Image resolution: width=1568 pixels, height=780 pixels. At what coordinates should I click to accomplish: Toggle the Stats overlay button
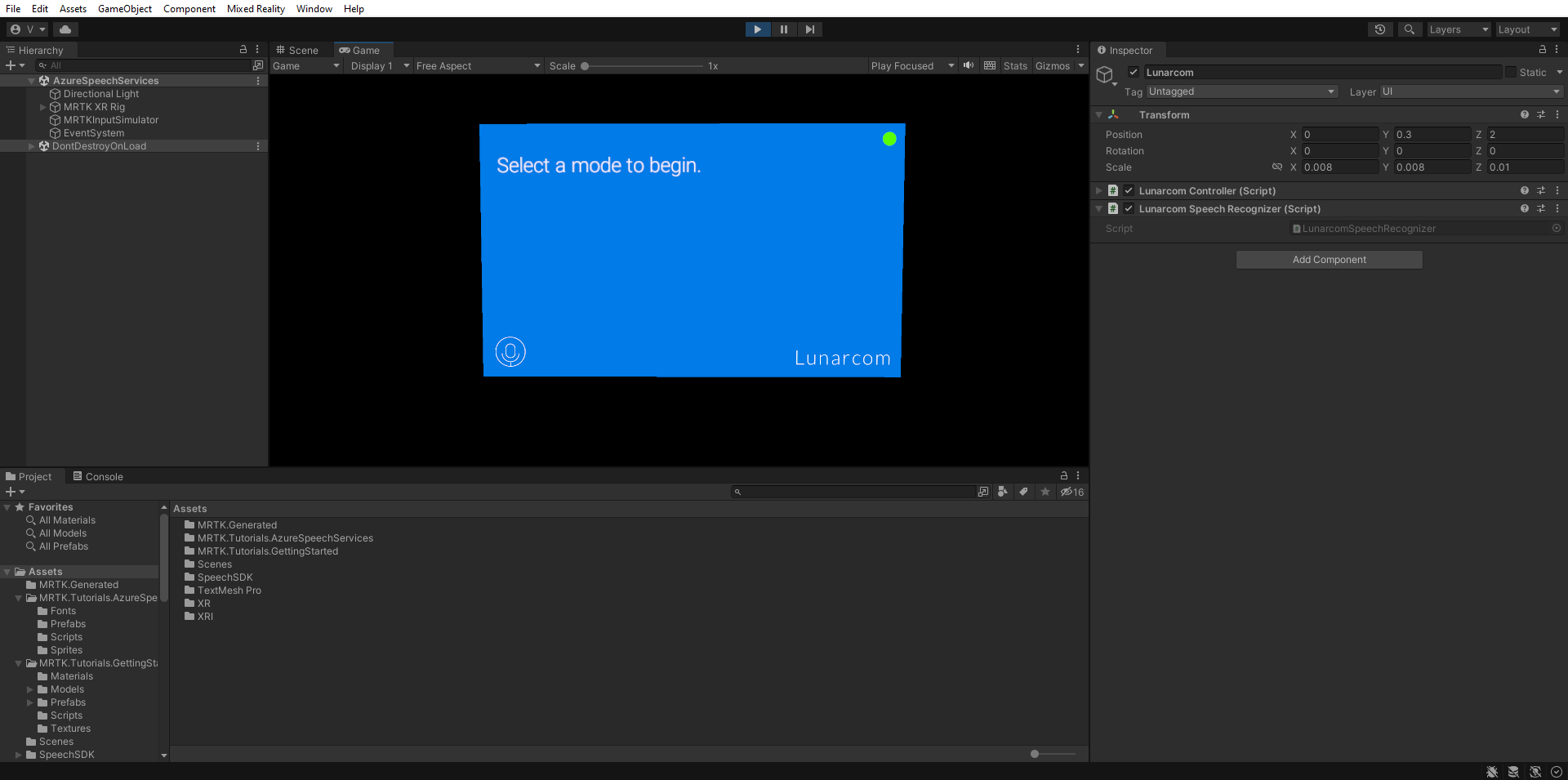pyautogui.click(x=1015, y=66)
